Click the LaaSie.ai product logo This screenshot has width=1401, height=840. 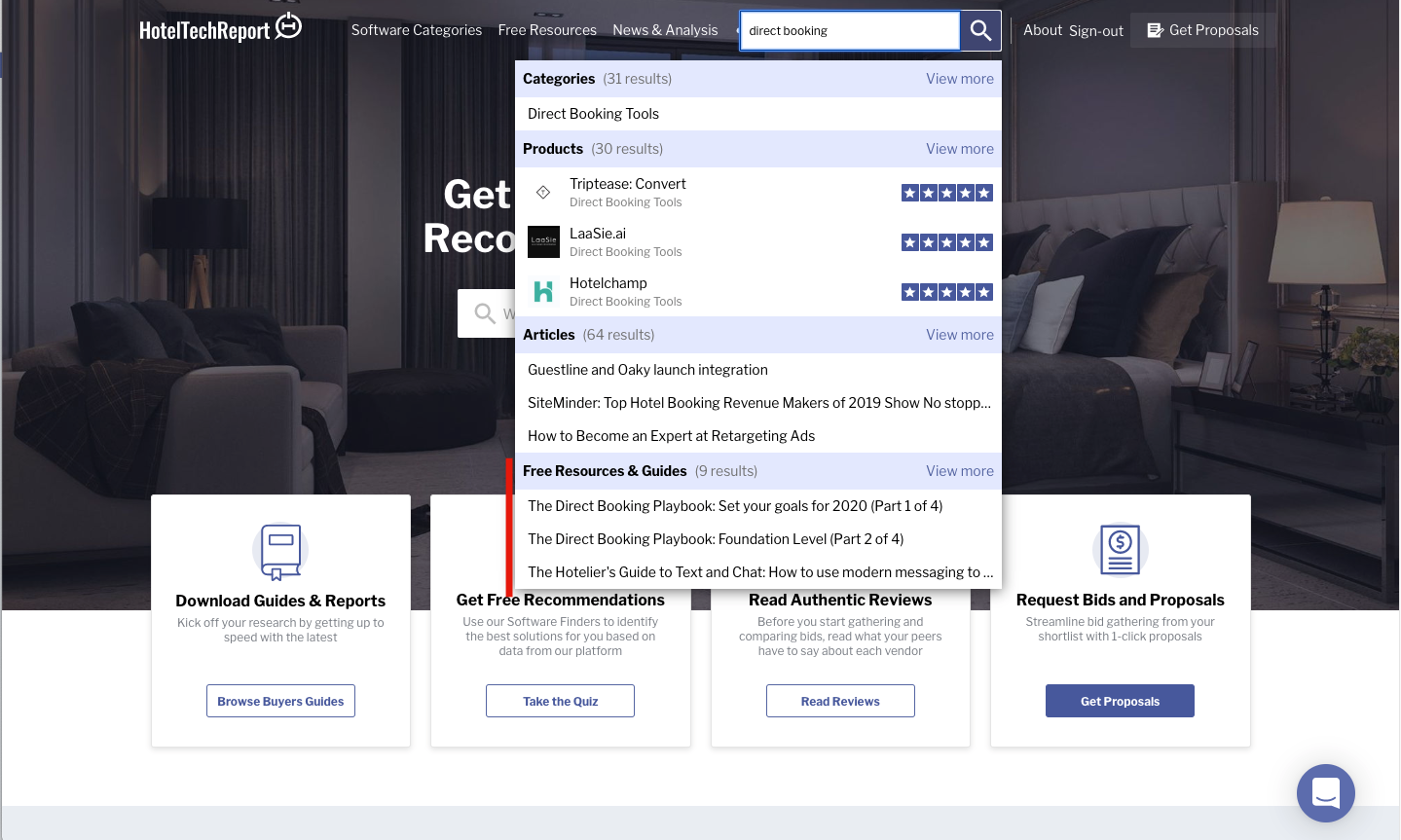(x=543, y=241)
